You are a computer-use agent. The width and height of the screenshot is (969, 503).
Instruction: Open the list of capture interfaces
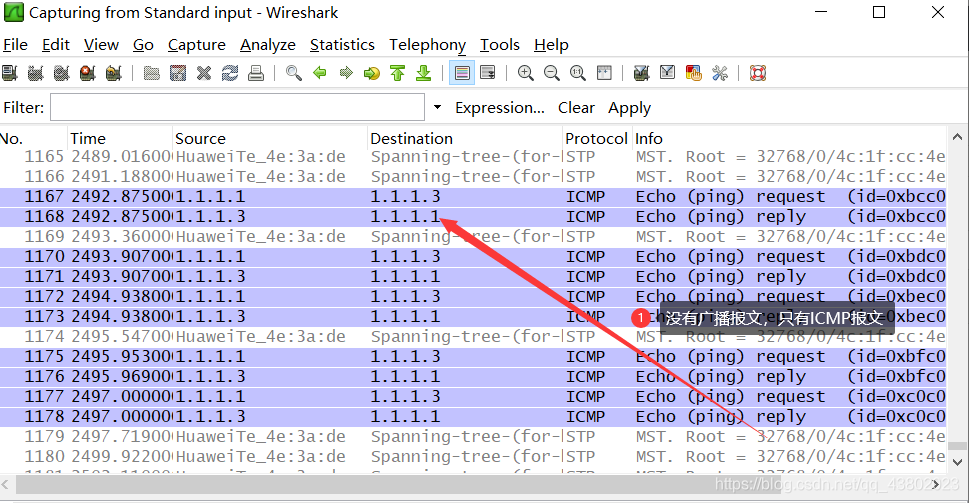point(10,73)
